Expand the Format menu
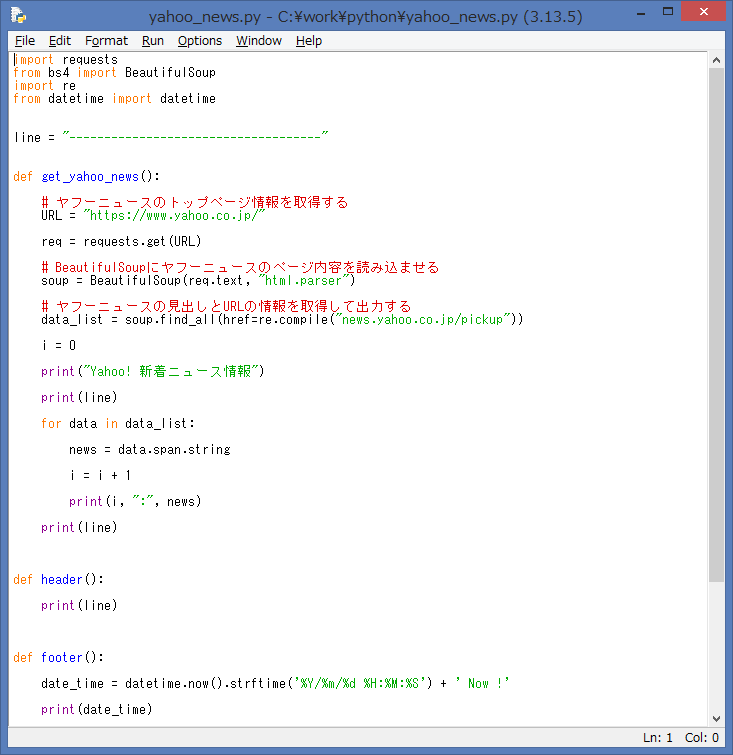The width and height of the screenshot is (733, 755). (106, 40)
